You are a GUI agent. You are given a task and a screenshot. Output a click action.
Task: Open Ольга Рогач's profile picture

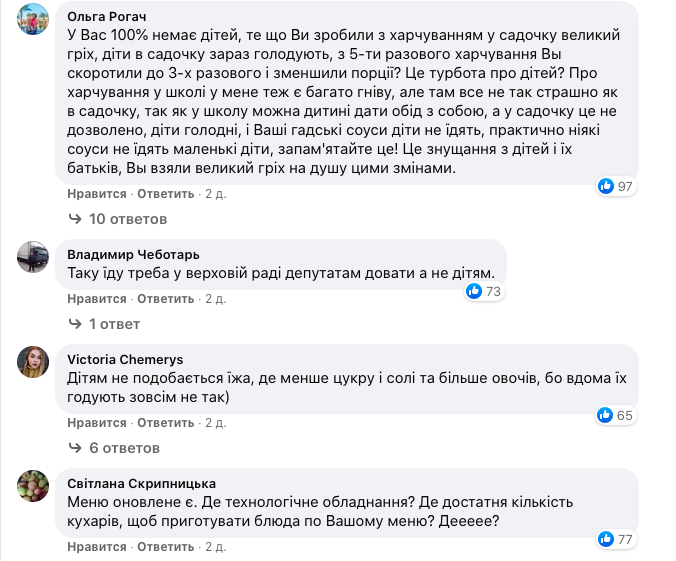35,20
